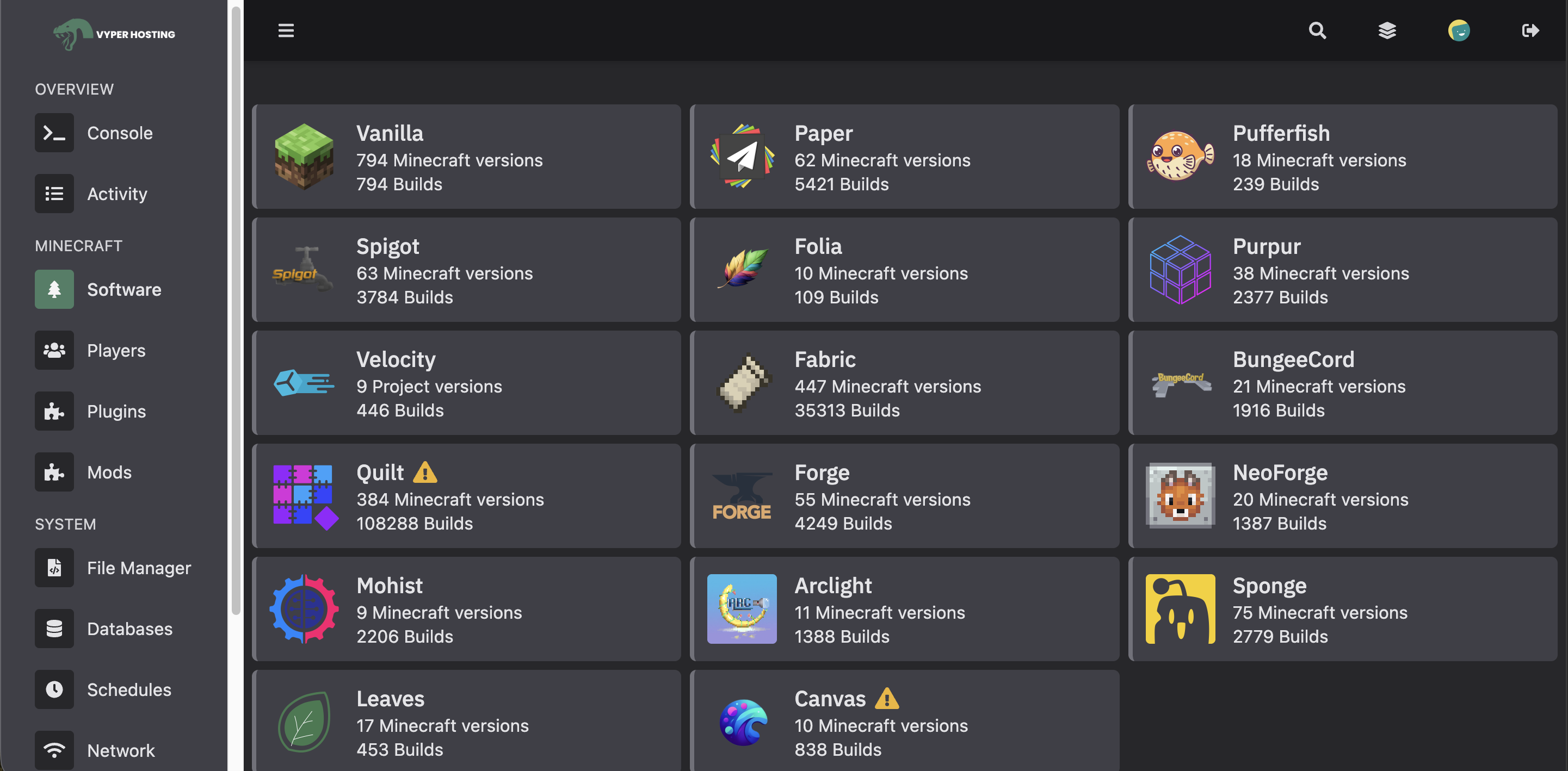The width and height of the screenshot is (1568, 771).
Task: Open the Players section
Action: click(x=116, y=350)
